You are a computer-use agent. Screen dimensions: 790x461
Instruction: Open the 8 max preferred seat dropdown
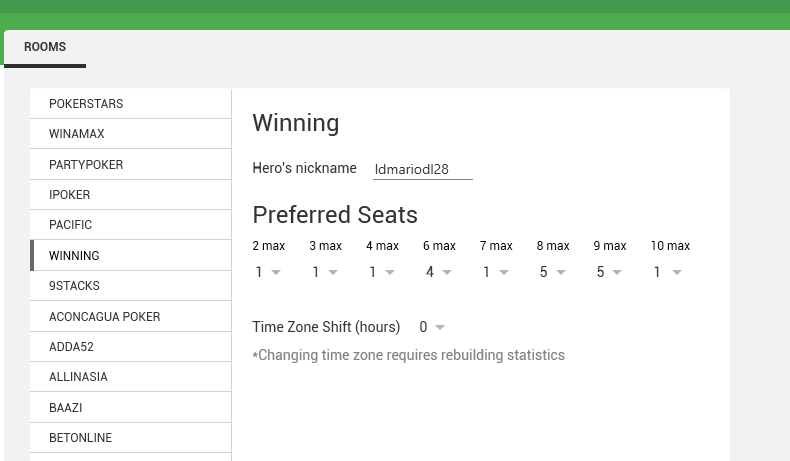click(x=552, y=272)
